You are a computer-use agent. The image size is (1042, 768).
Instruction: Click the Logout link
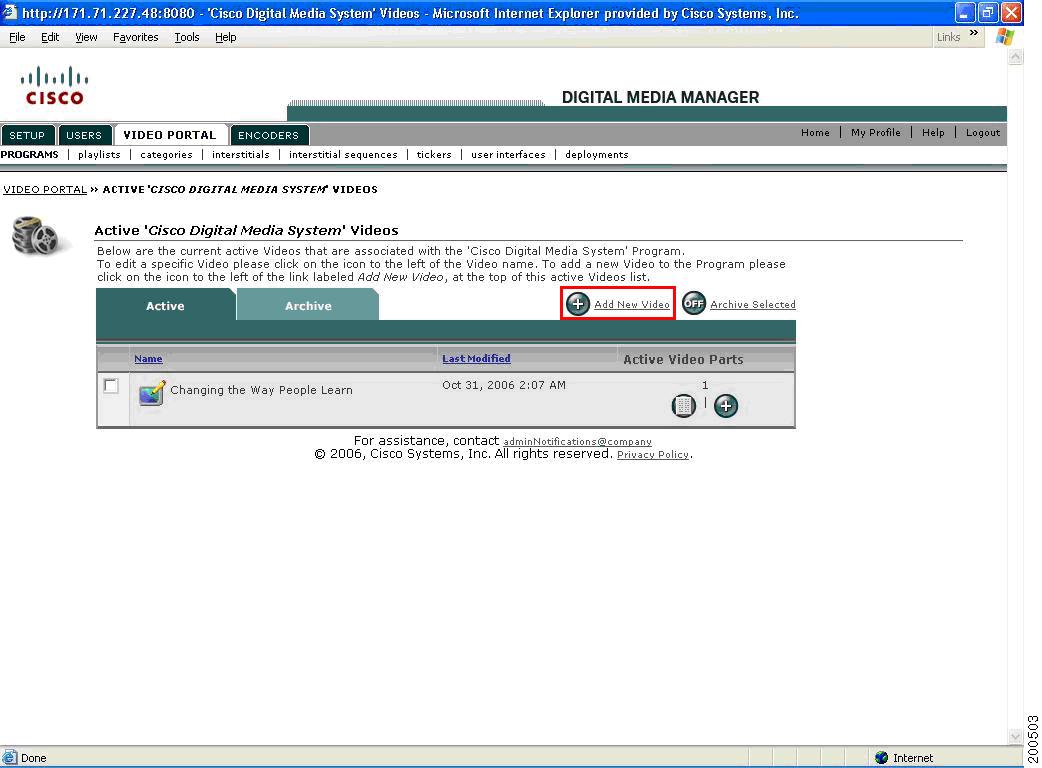(x=982, y=132)
